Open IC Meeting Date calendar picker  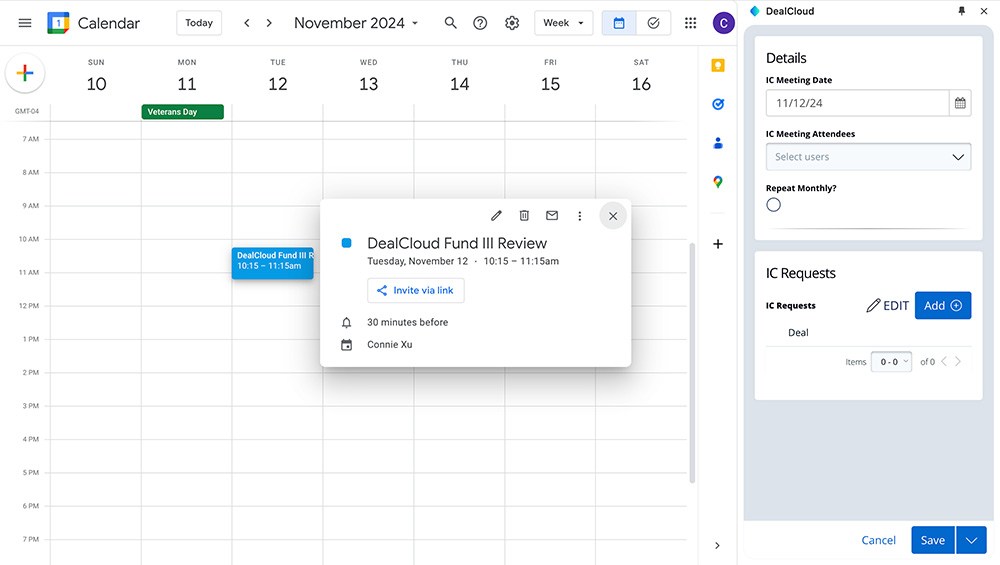(x=960, y=103)
